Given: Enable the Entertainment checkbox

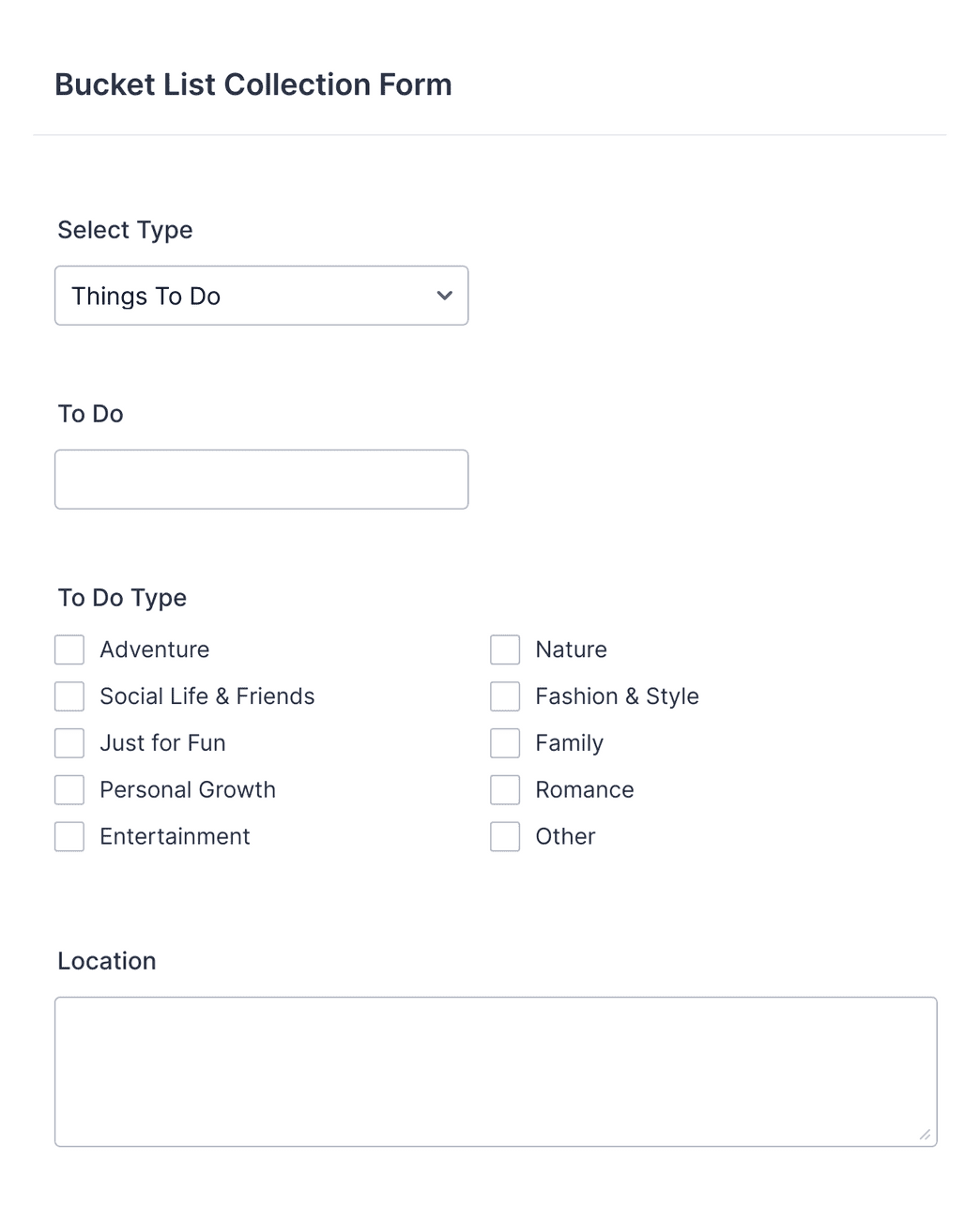Looking at the screenshot, I should pos(69,836).
